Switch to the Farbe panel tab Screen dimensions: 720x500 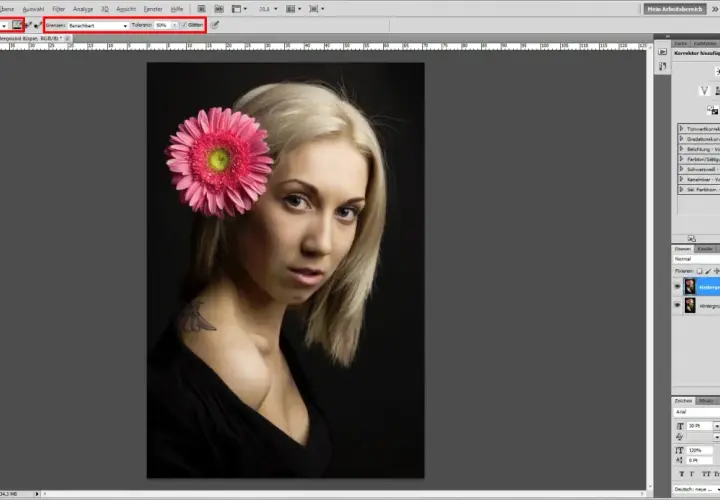click(x=681, y=43)
